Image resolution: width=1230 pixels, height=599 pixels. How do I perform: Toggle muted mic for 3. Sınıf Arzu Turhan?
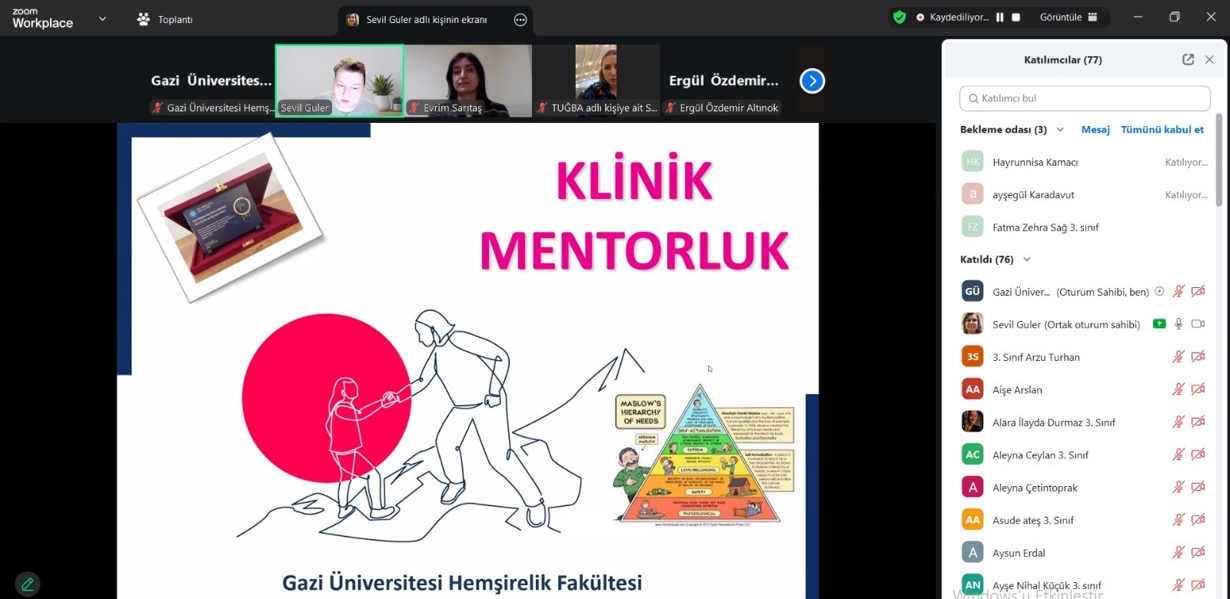(x=1178, y=357)
